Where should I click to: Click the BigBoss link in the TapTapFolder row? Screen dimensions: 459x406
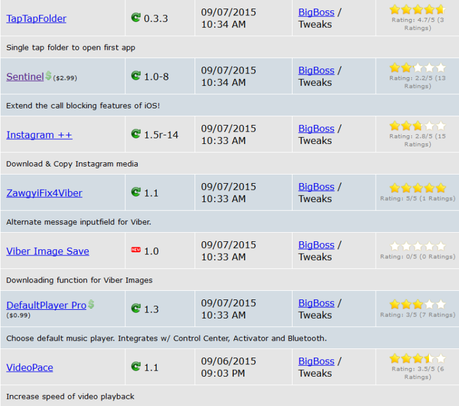(316, 12)
